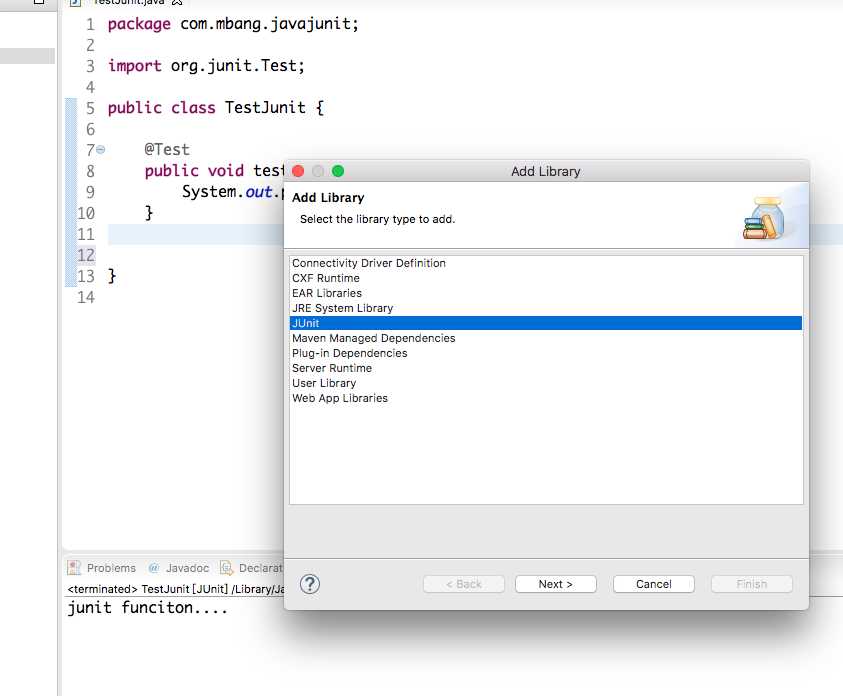The width and height of the screenshot is (843, 696).
Task: Click the @Test annotation in code
Action: 167,149
